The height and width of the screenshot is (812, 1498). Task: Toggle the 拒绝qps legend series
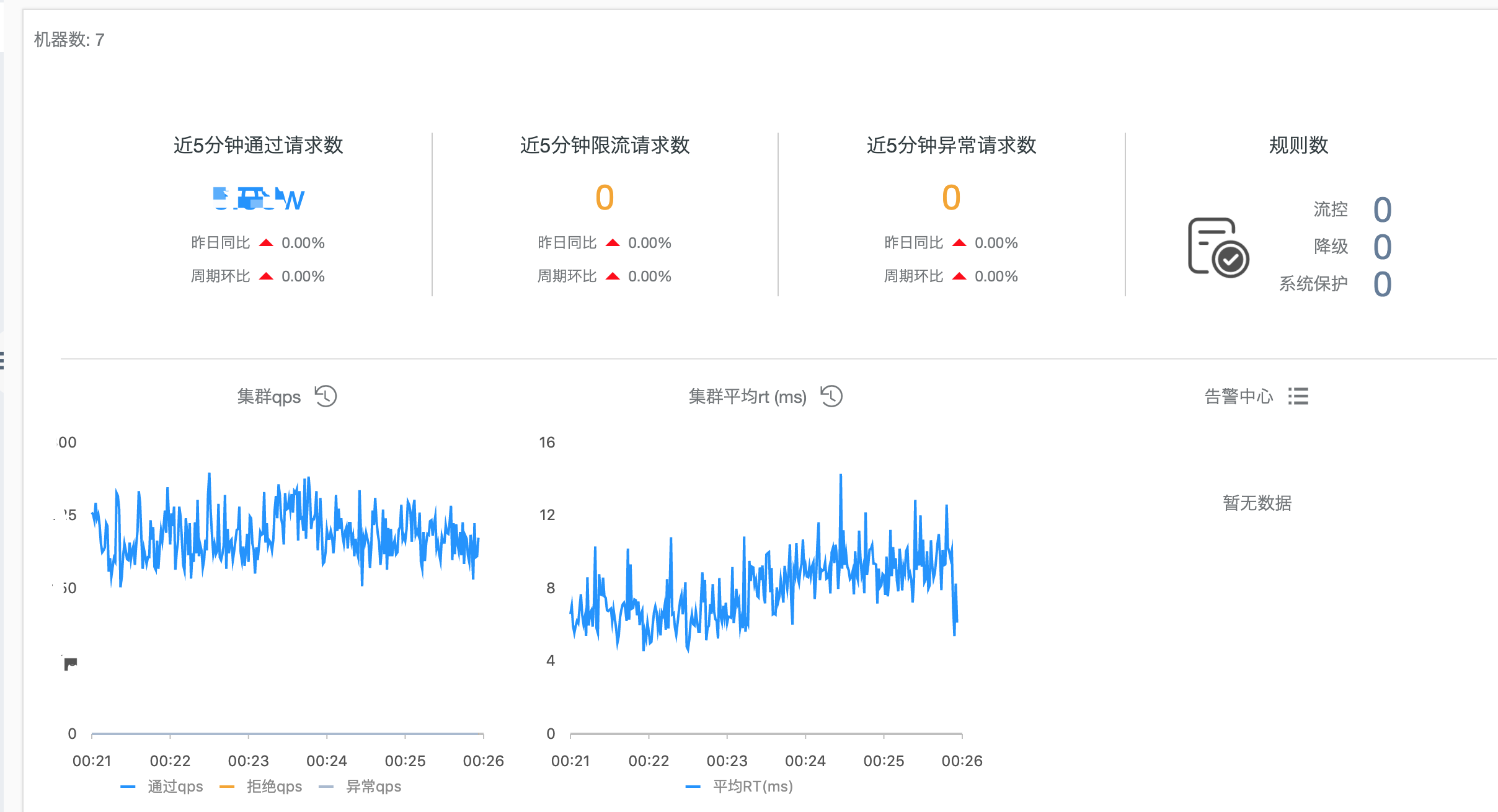coord(261,787)
